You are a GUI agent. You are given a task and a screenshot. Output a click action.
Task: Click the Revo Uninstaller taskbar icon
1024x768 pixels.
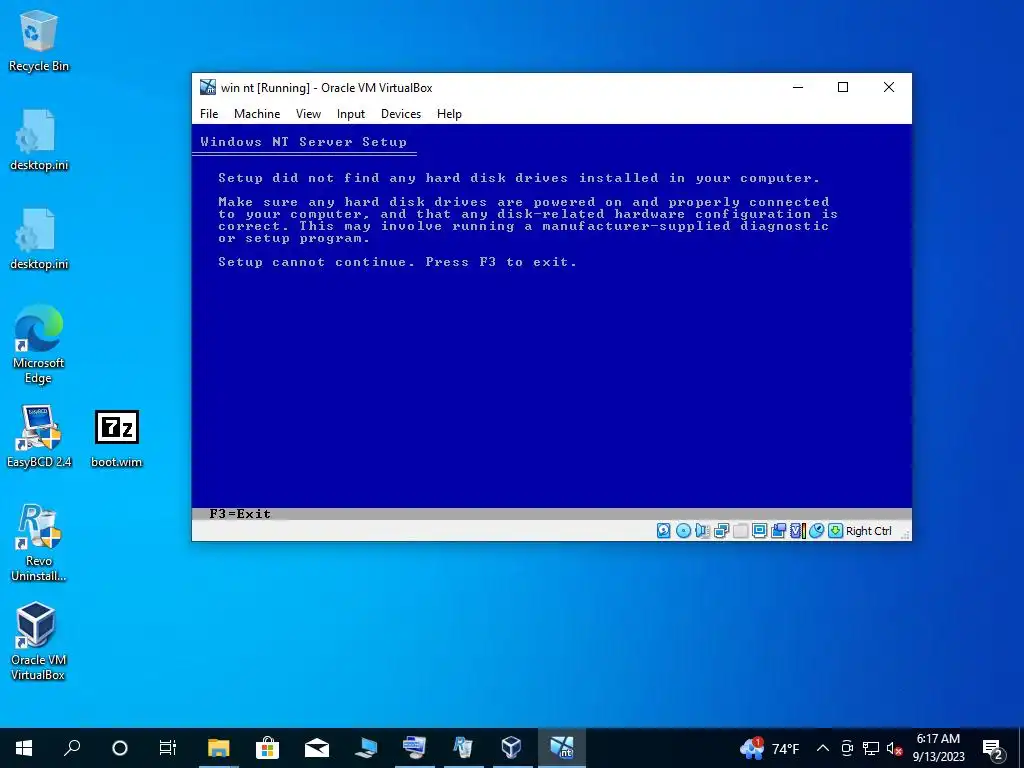pyautogui.click(x=463, y=748)
